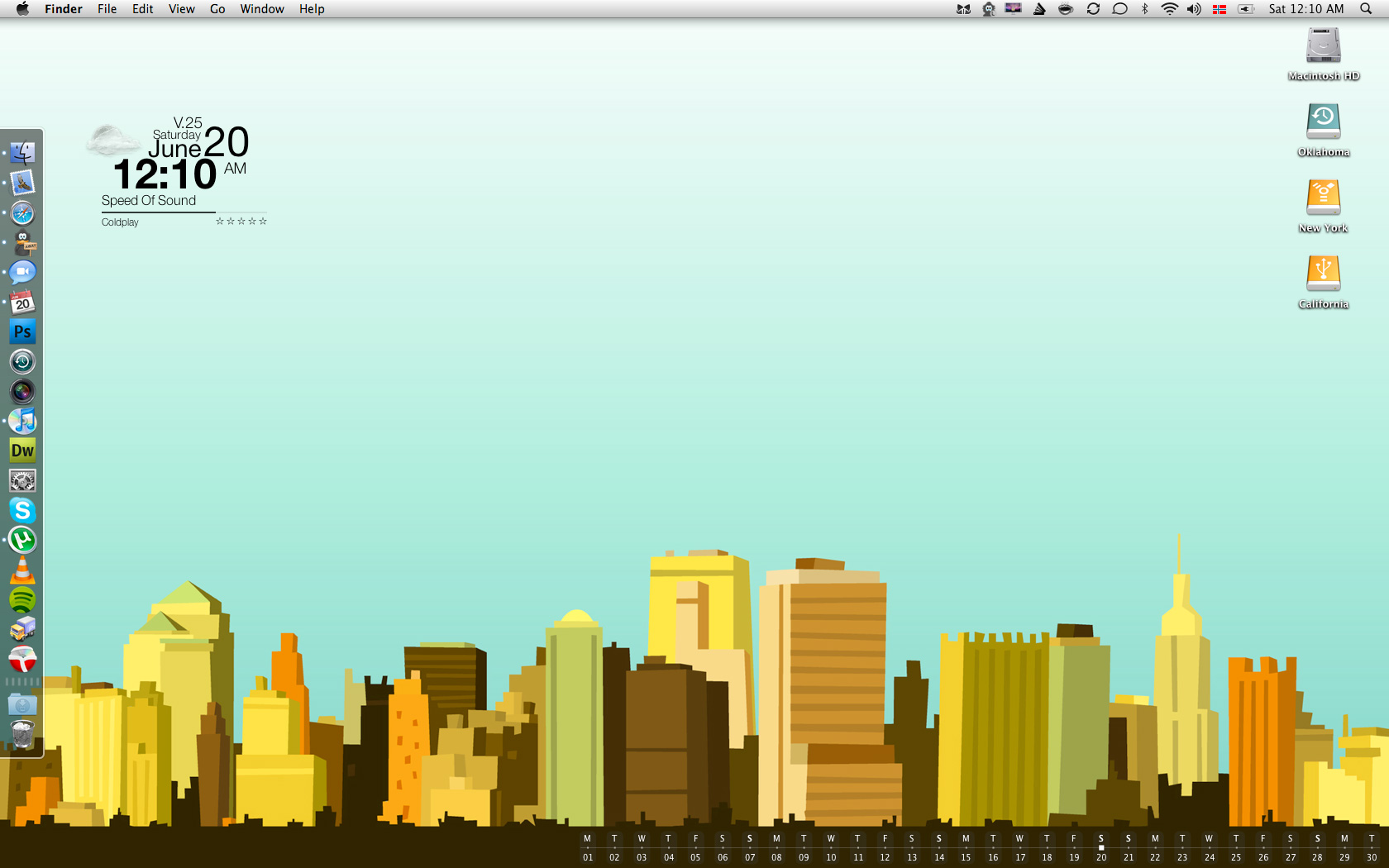This screenshot has height=868, width=1389.
Task: Click the coffee cup menu bar icon
Action: click(x=1066, y=9)
